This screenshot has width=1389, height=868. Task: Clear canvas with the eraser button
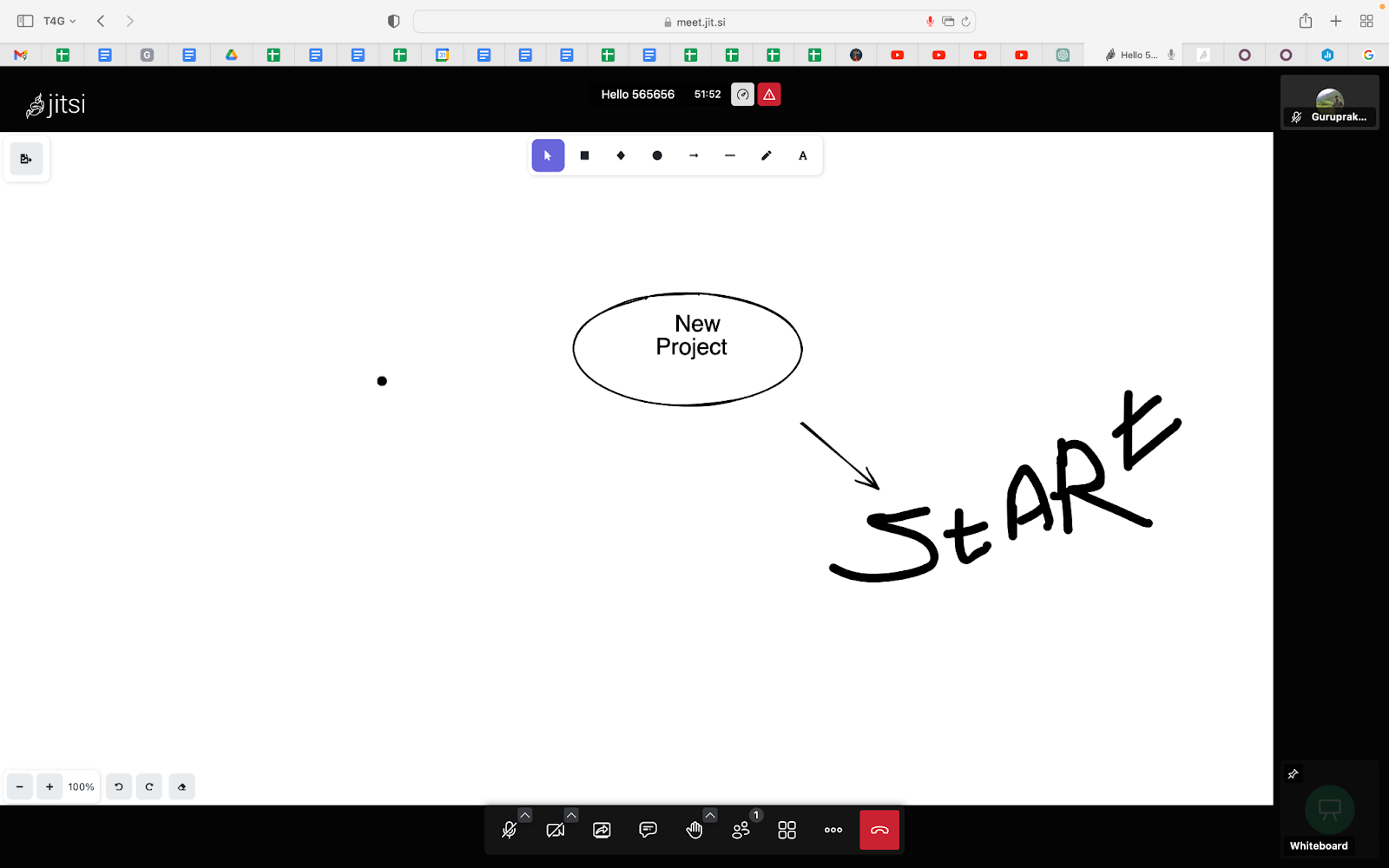click(181, 786)
